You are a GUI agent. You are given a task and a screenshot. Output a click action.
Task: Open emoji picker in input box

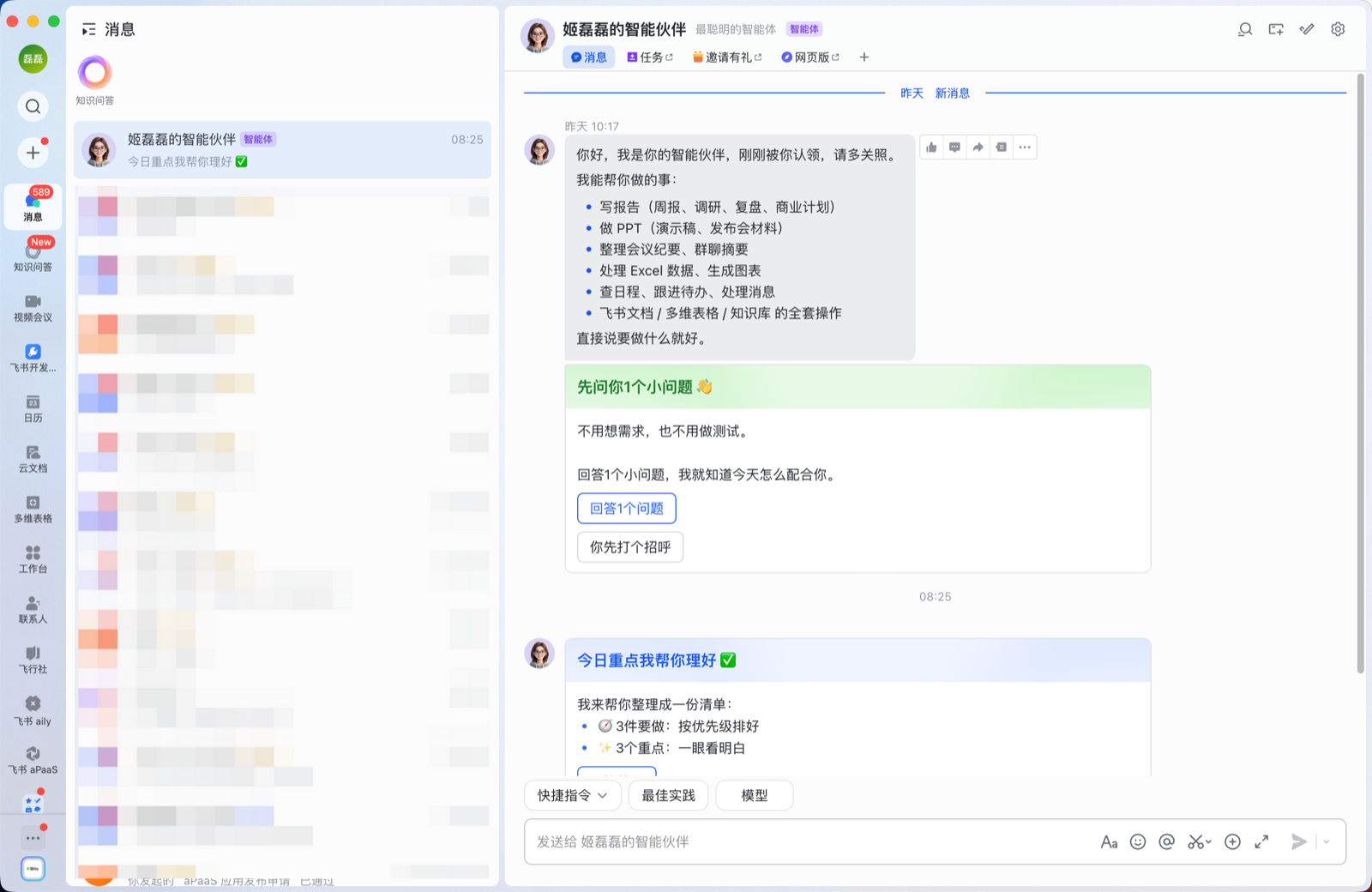coord(1138,842)
